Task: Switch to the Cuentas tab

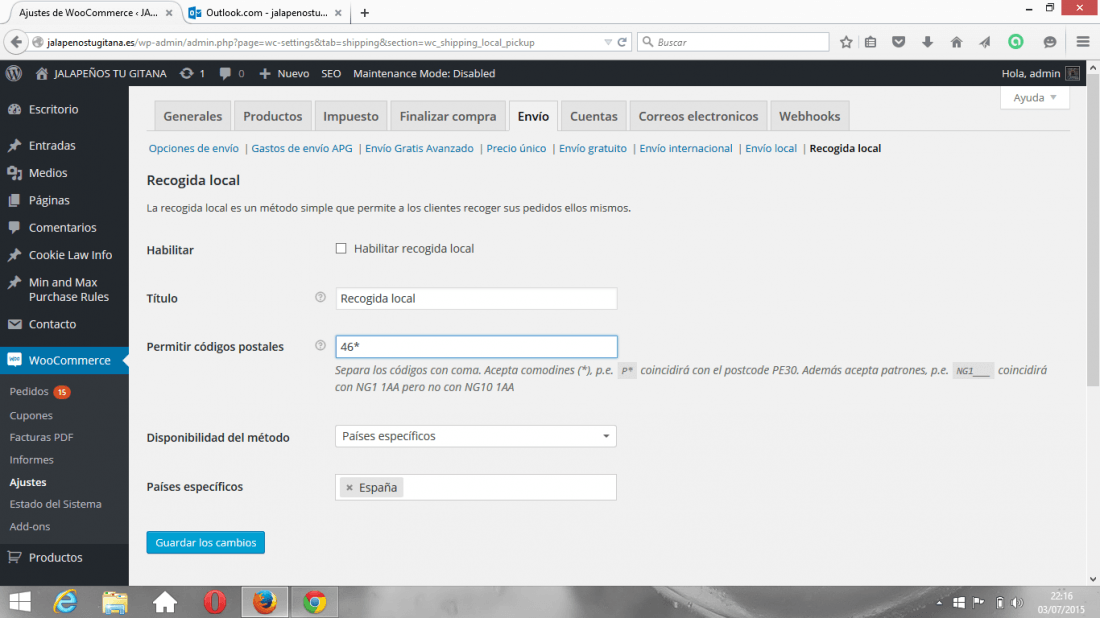Action: click(593, 116)
